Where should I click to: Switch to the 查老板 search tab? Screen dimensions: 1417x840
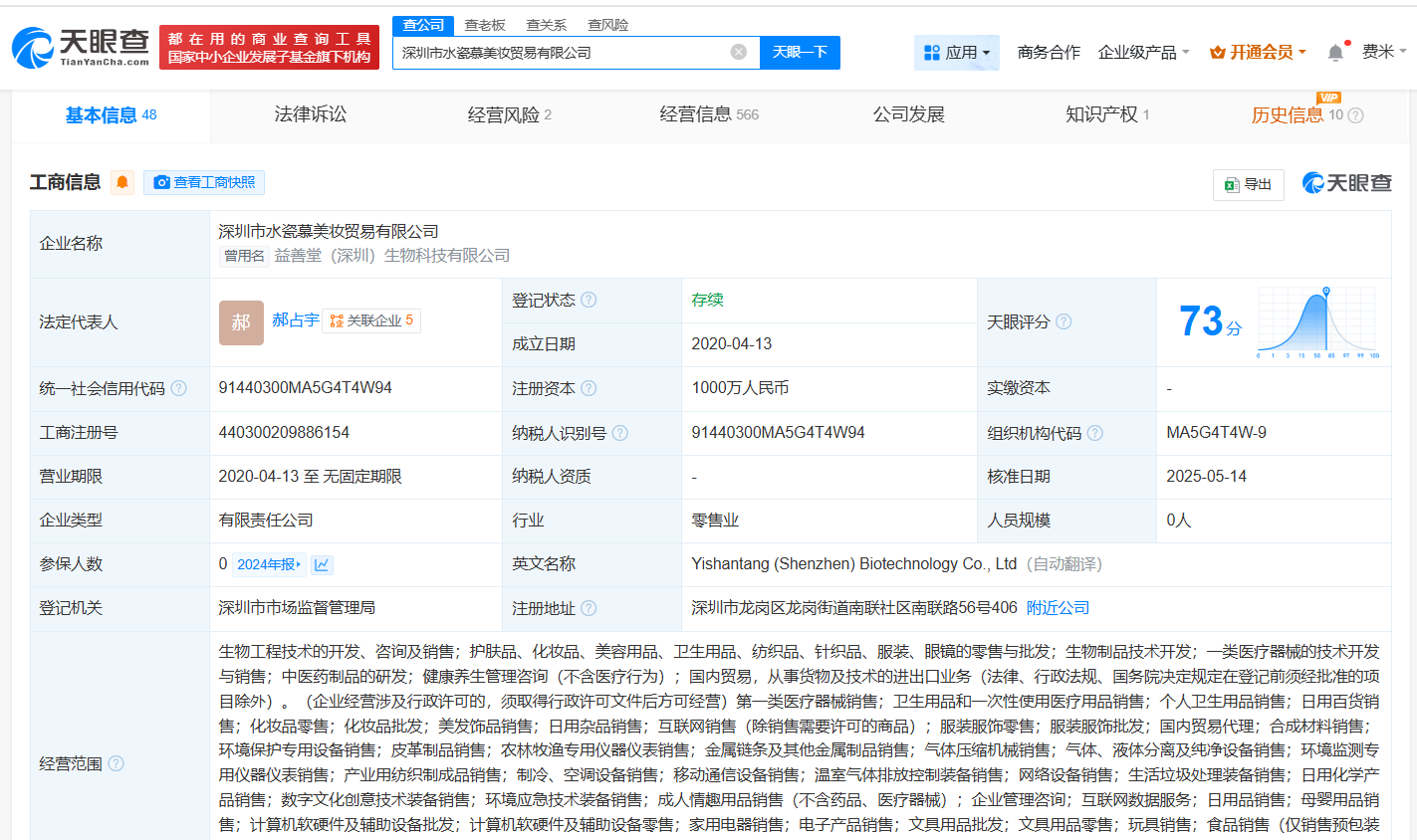click(485, 25)
